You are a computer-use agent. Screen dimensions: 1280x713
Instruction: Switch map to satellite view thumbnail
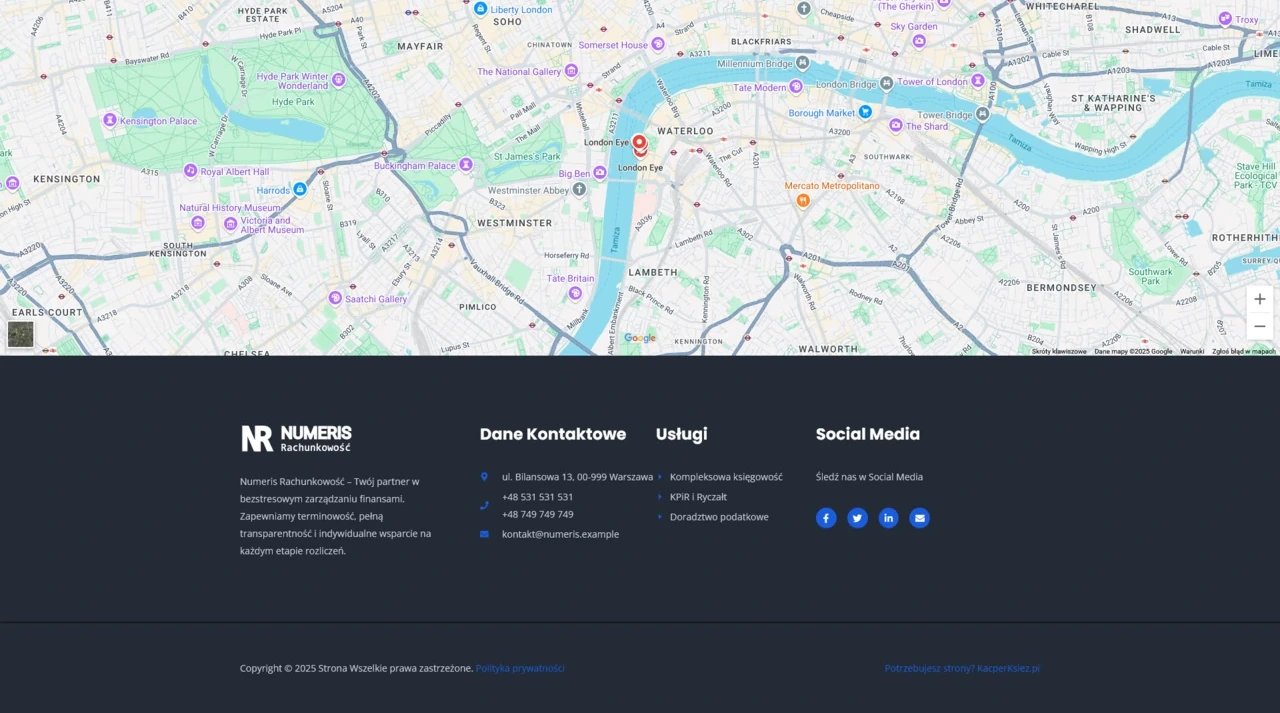(x=20, y=334)
